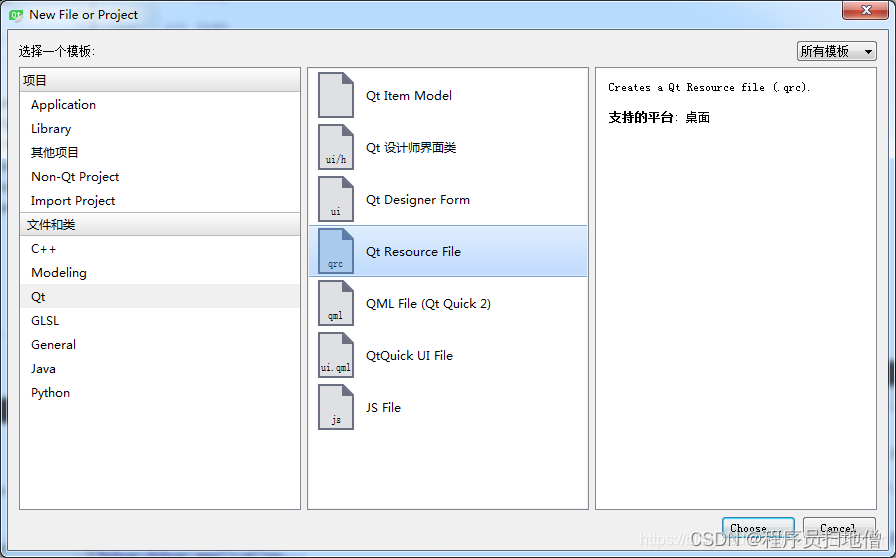Select Modeling category
Viewport: 896px width, 558px height.
point(159,273)
